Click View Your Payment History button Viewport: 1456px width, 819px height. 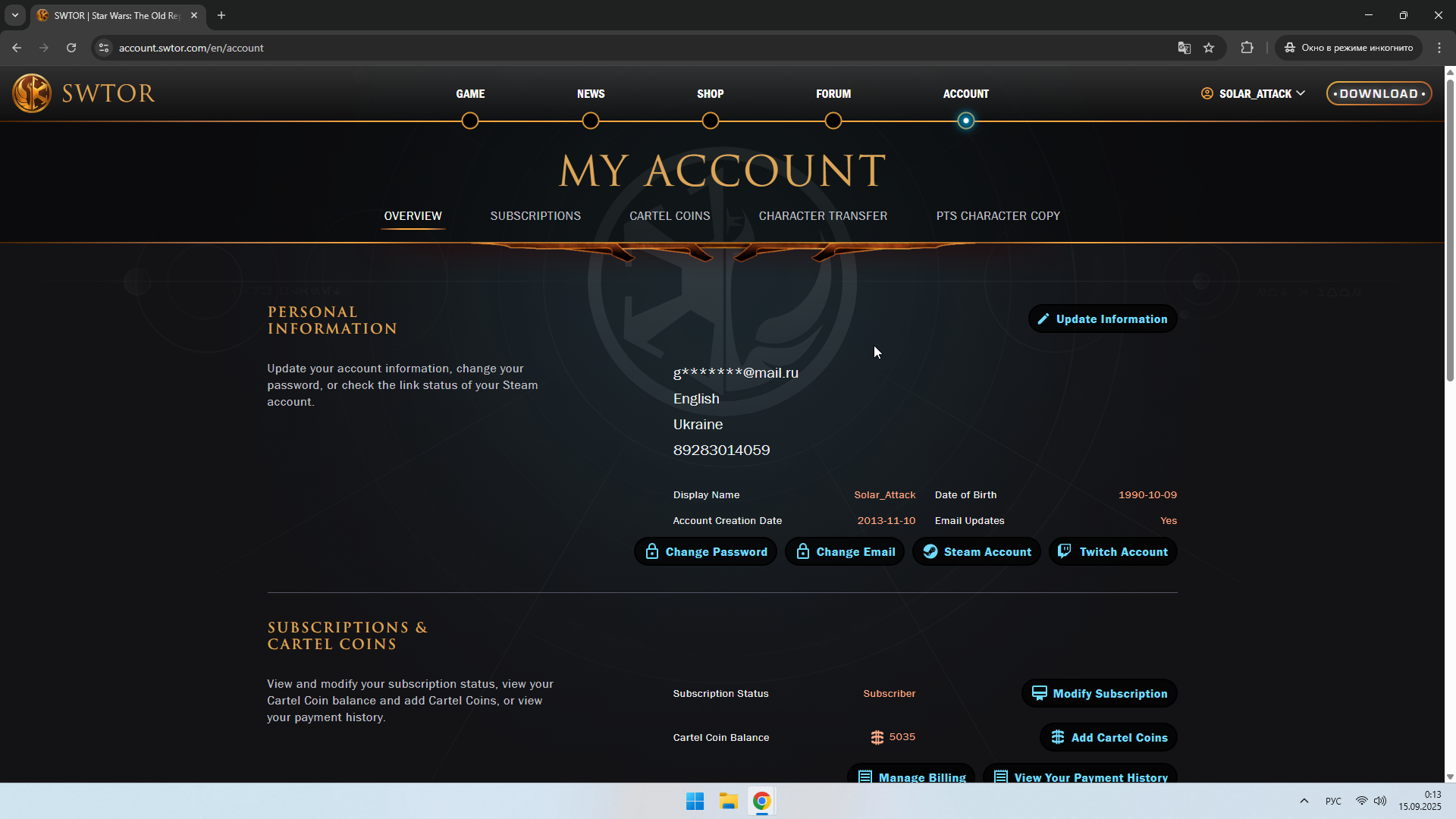click(x=1080, y=774)
